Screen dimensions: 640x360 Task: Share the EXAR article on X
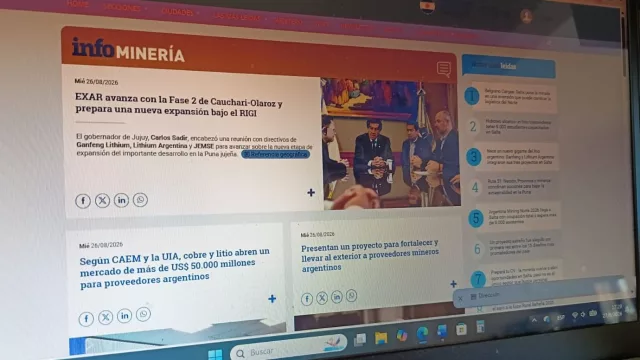(x=102, y=200)
